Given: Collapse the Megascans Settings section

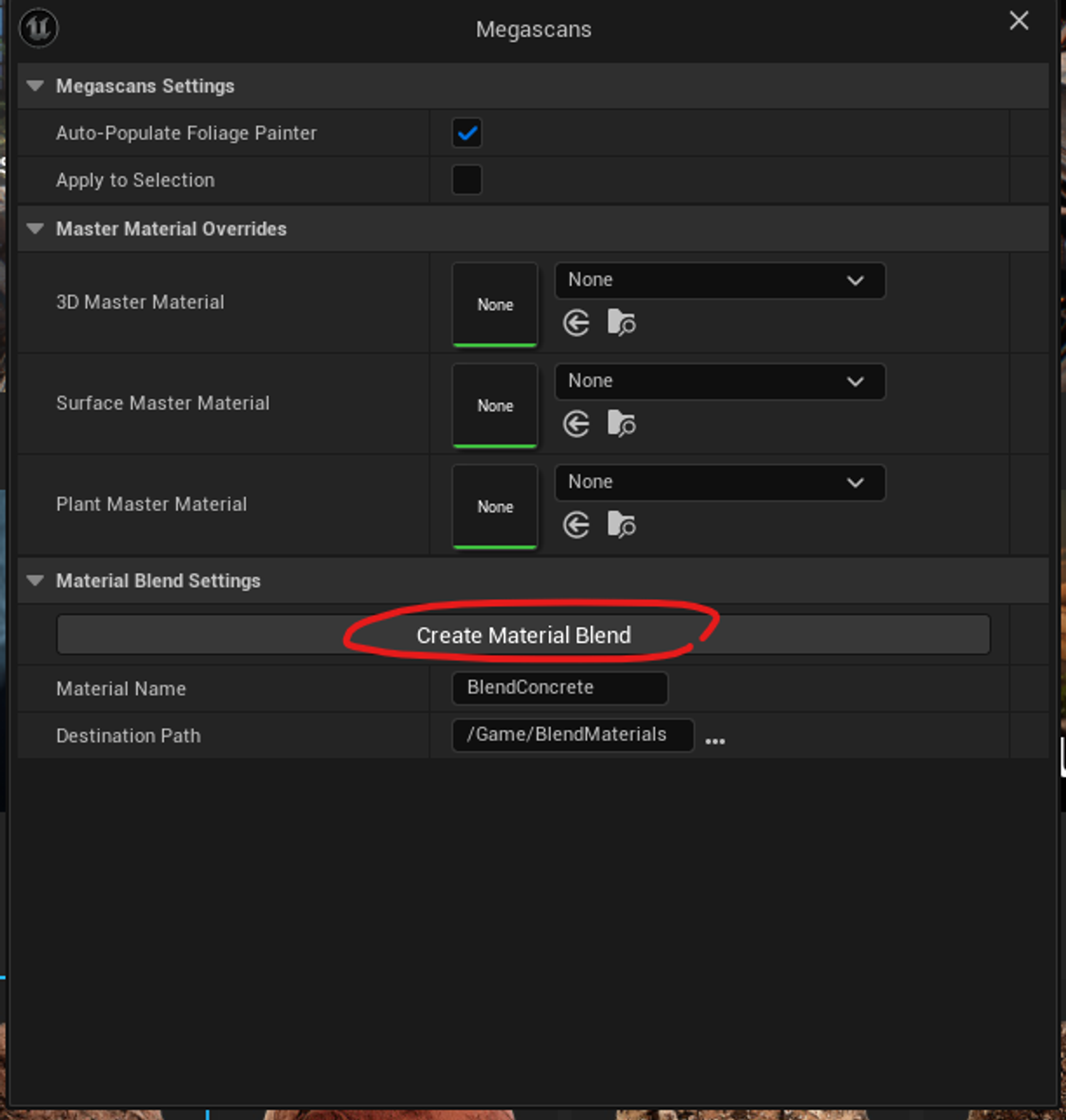Looking at the screenshot, I should click(35, 86).
